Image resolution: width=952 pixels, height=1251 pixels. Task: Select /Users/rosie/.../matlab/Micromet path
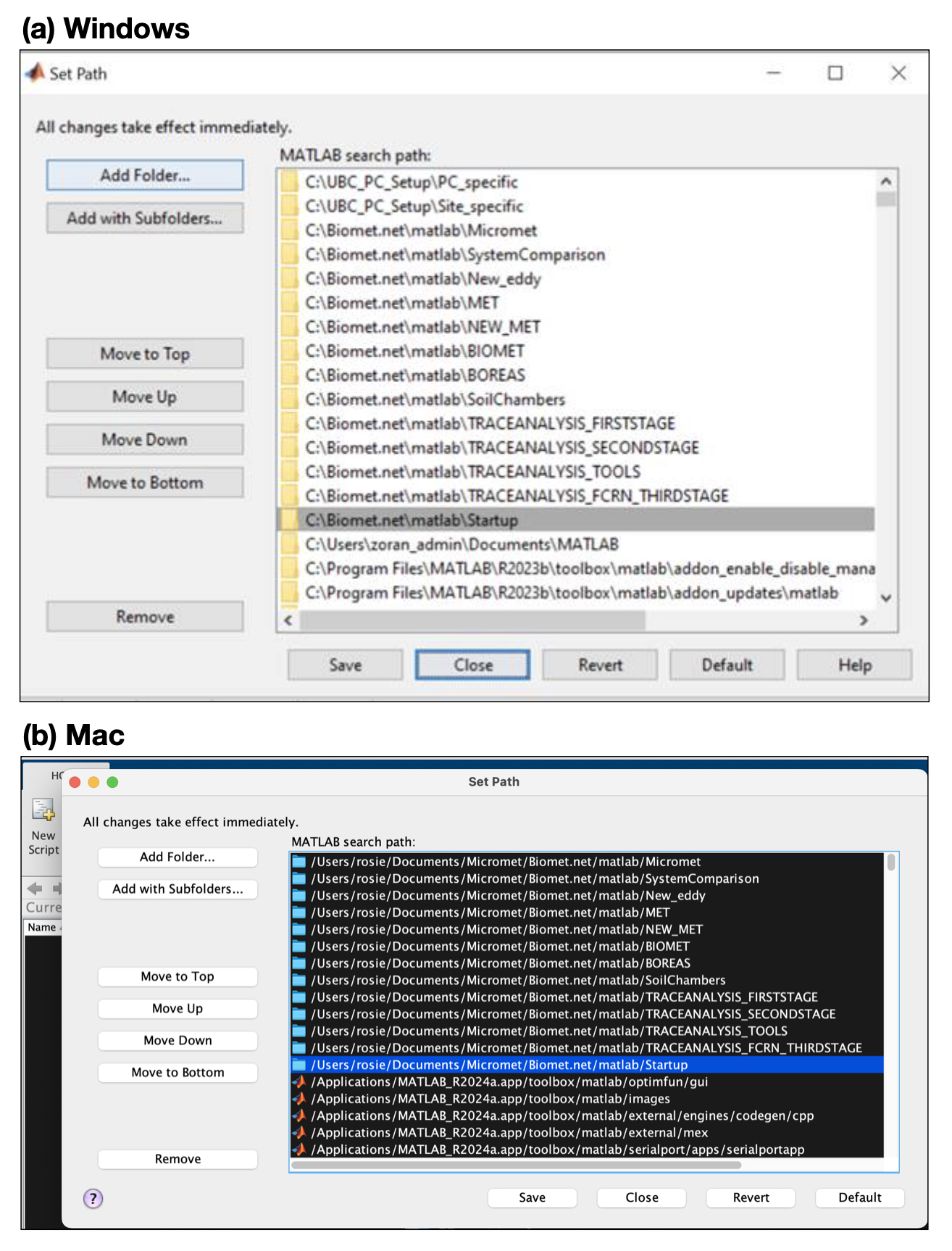point(587,862)
